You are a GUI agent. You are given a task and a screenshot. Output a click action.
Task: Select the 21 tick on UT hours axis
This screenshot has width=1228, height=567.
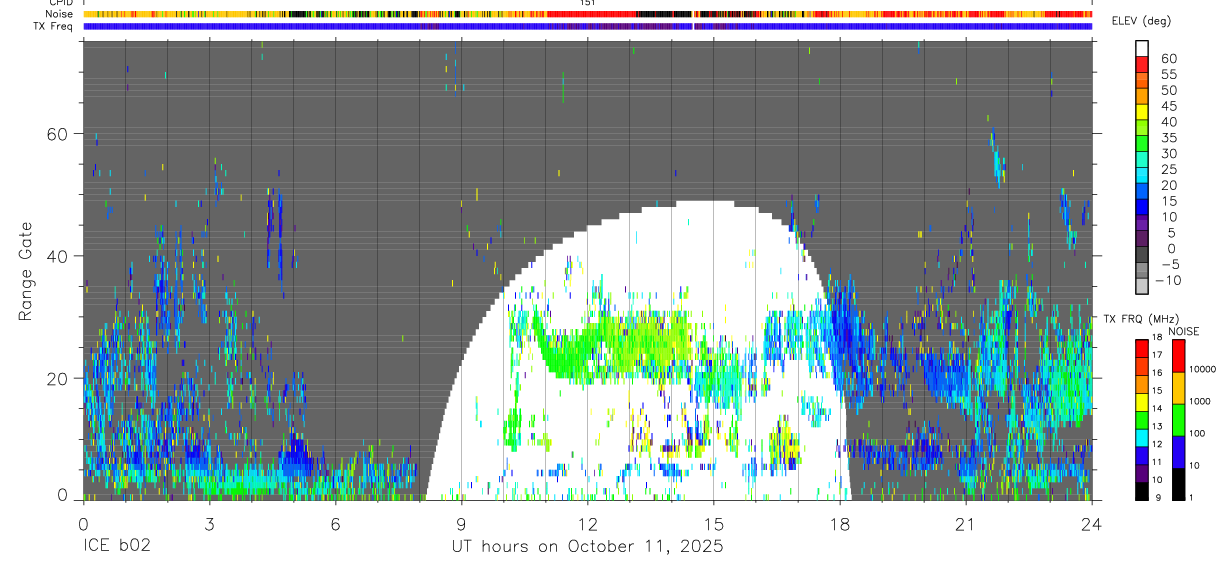[966, 523]
